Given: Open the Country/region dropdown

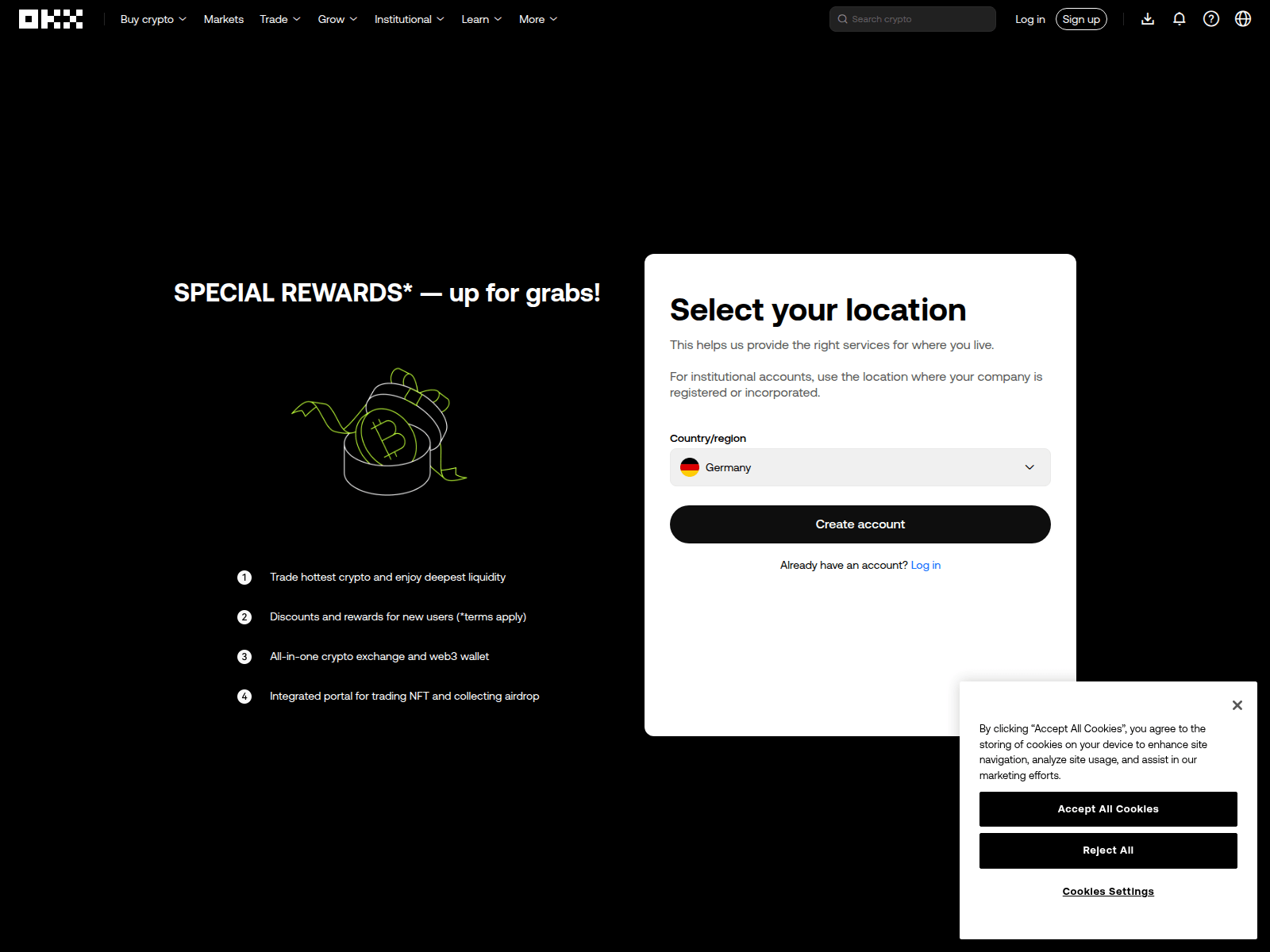Looking at the screenshot, I should click(x=860, y=467).
